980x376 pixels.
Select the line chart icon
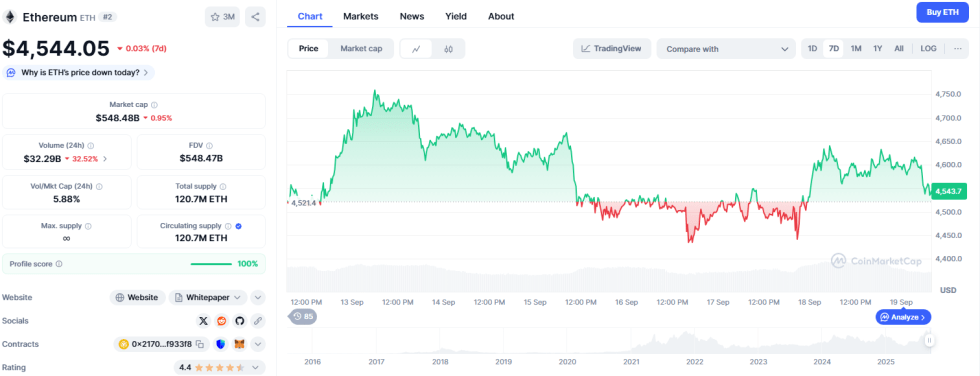(x=416, y=49)
